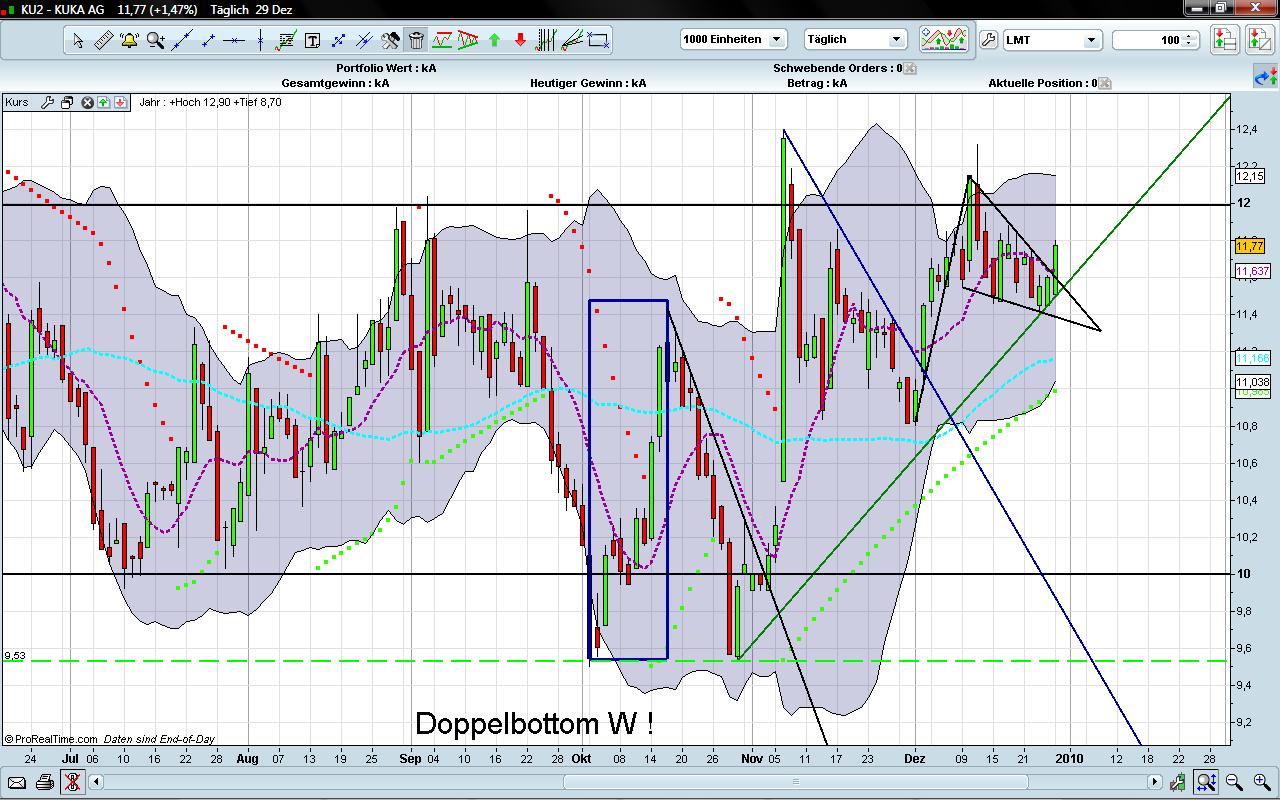Open the chart annotation indicator tool
Screen dimensions: 1280x800
pyautogui.click(x=286, y=40)
